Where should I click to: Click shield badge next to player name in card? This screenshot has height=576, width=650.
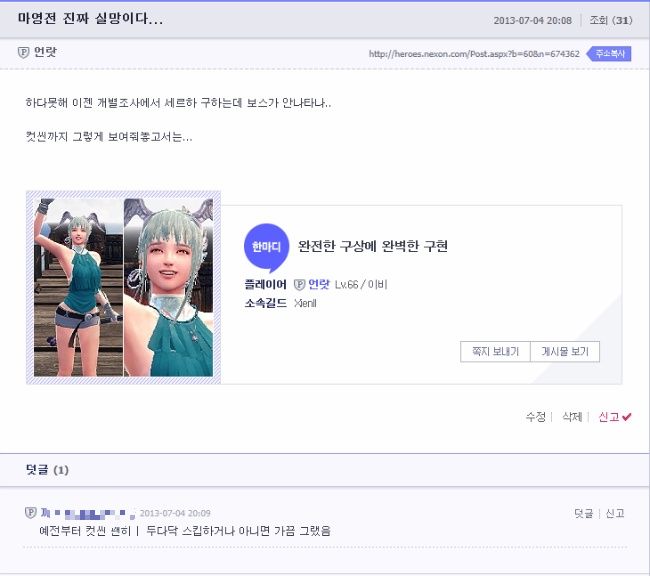(x=299, y=284)
